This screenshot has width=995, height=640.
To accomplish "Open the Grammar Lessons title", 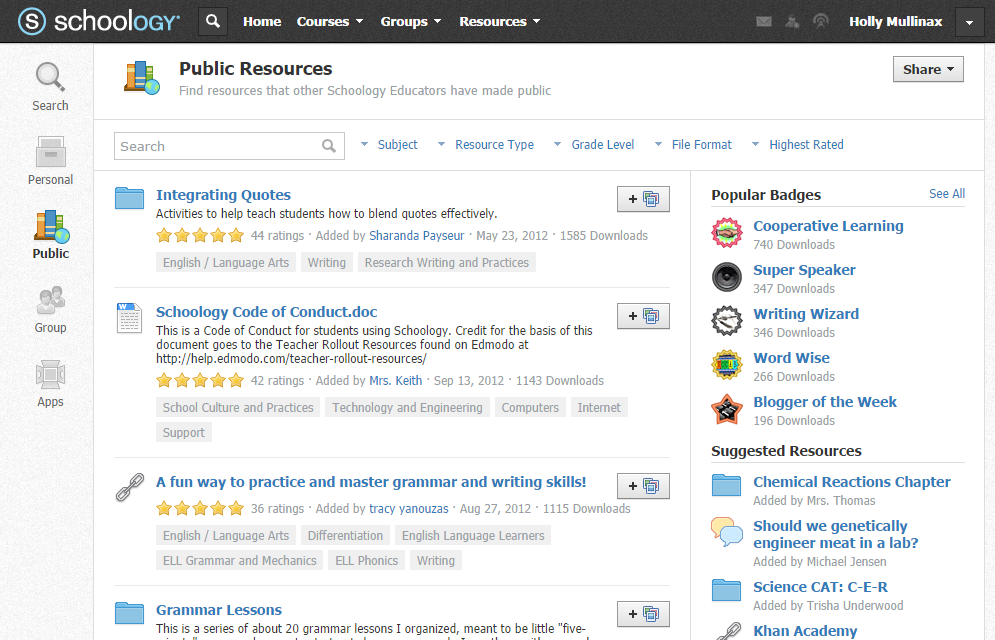I will pyautogui.click(x=219, y=610).
